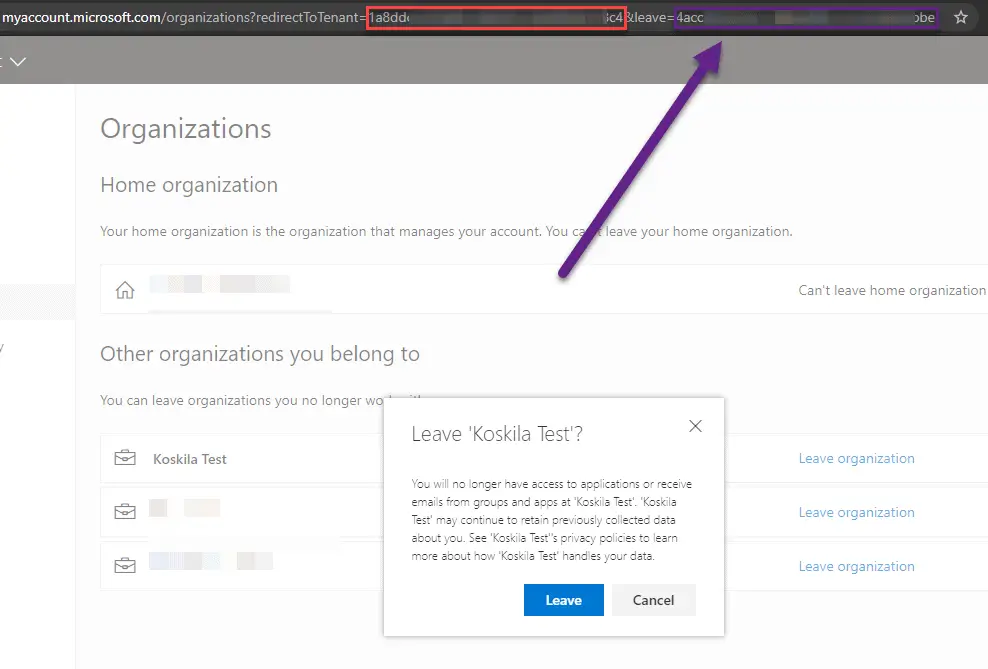Click the home icon in Home organization row
Image resolution: width=988 pixels, height=669 pixels.
tap(125, 291)
